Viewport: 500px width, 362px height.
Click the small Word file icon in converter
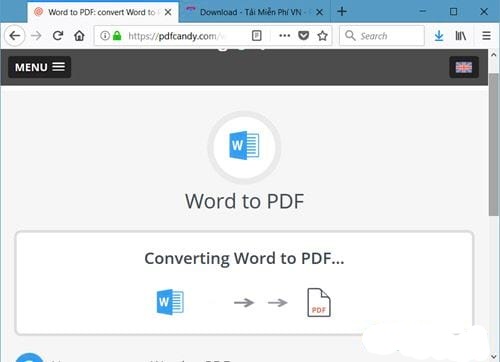[x=170, y=302]
